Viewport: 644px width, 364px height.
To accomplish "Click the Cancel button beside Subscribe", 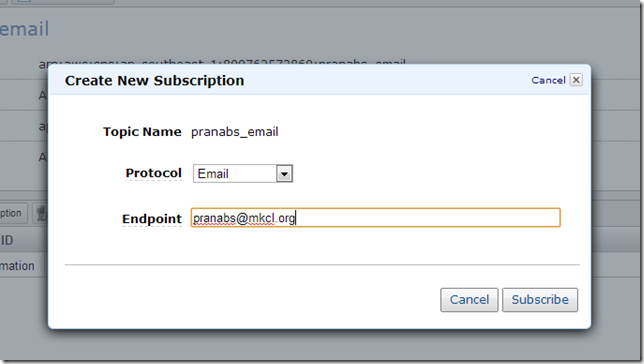I will pos(469,300).
